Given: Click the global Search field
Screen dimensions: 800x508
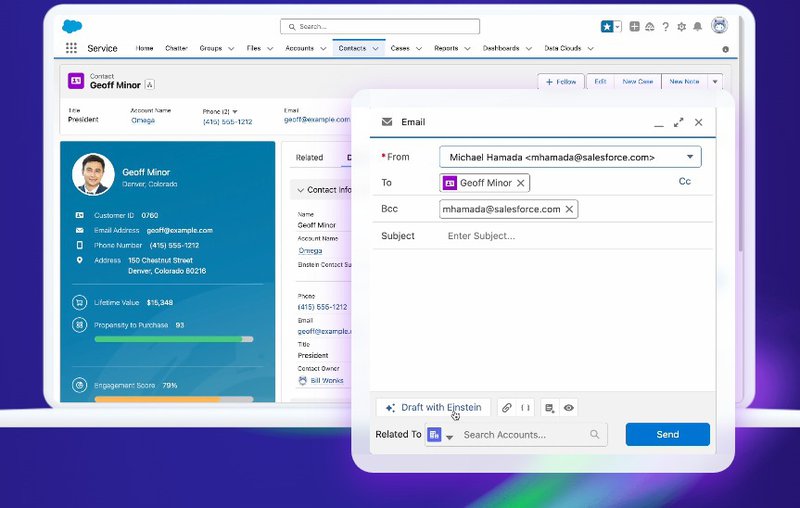Looking at the screenshot, I should click(x=380, y=27).
